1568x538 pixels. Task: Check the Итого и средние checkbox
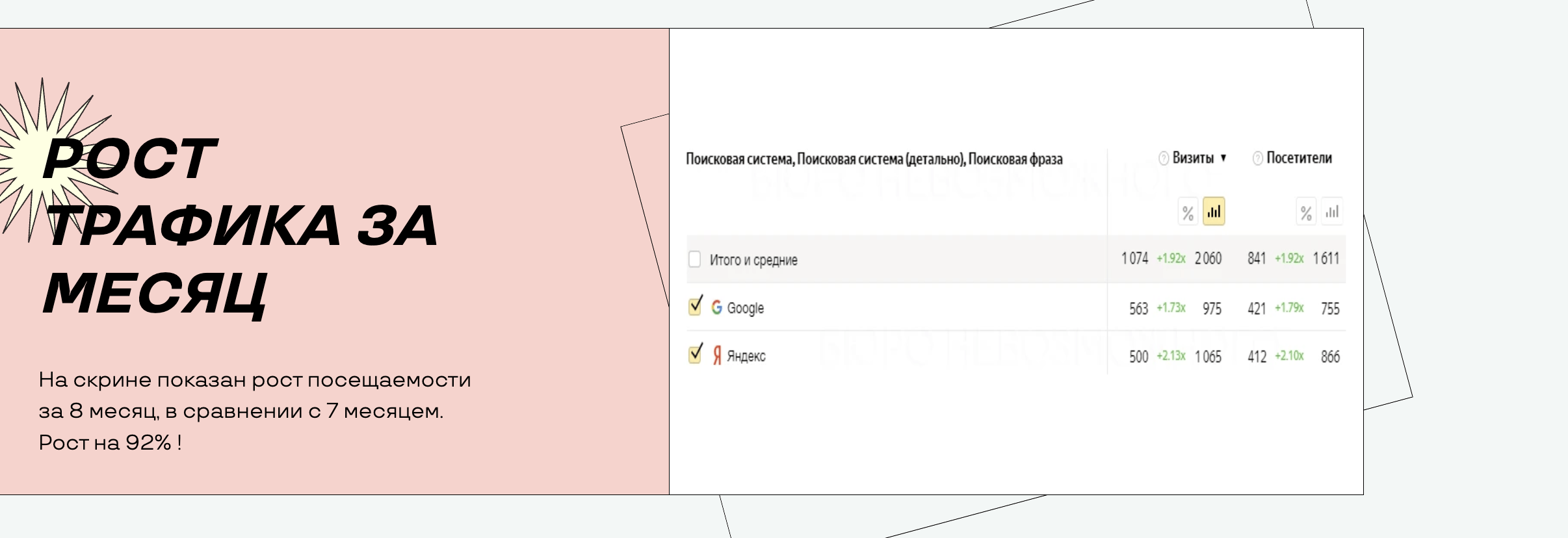click(x=694, y=259)
